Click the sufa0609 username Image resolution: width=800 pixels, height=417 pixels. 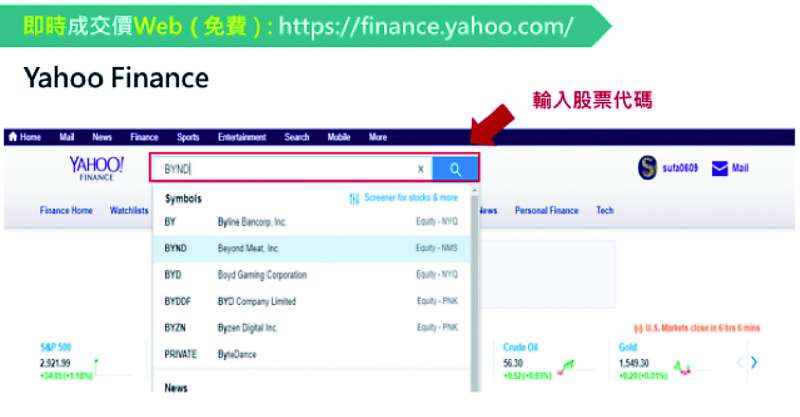tap(680, 168)
